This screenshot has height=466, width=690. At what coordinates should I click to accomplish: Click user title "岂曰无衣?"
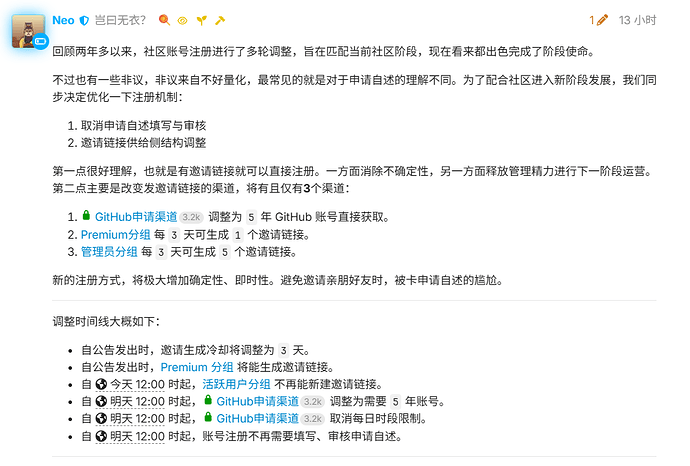[120, 20]
